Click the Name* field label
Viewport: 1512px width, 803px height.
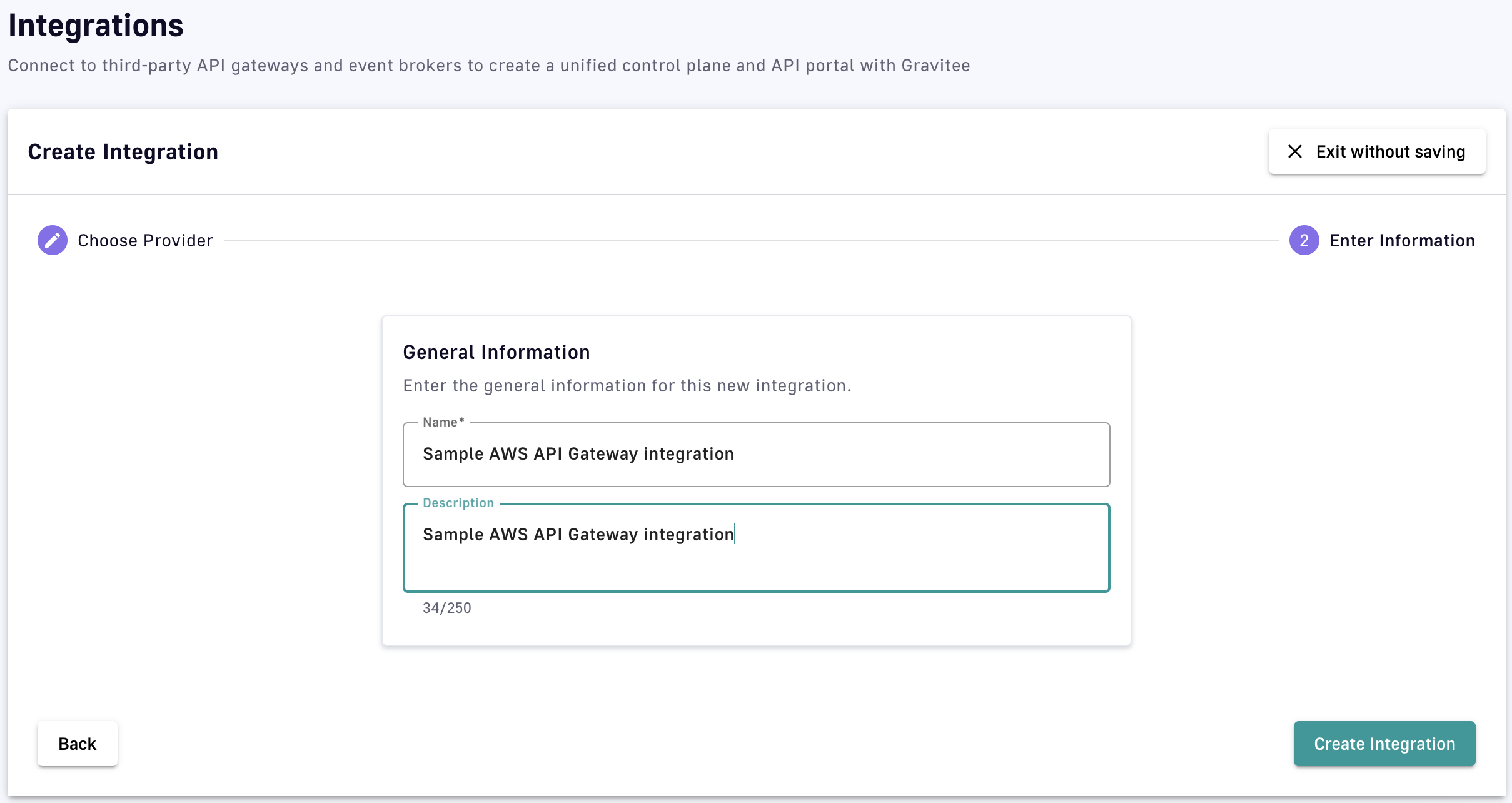tap(443, 422)
